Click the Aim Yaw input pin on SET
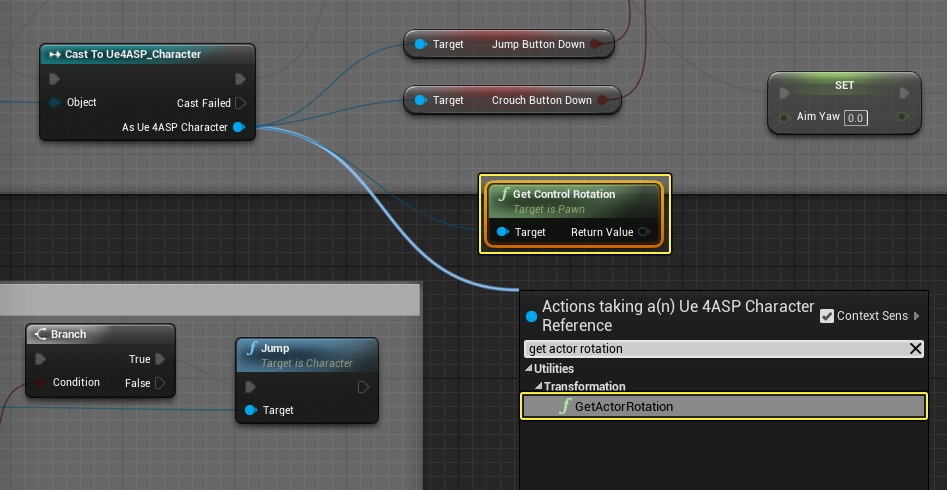The image size is (947, 490). coord(785,117)
